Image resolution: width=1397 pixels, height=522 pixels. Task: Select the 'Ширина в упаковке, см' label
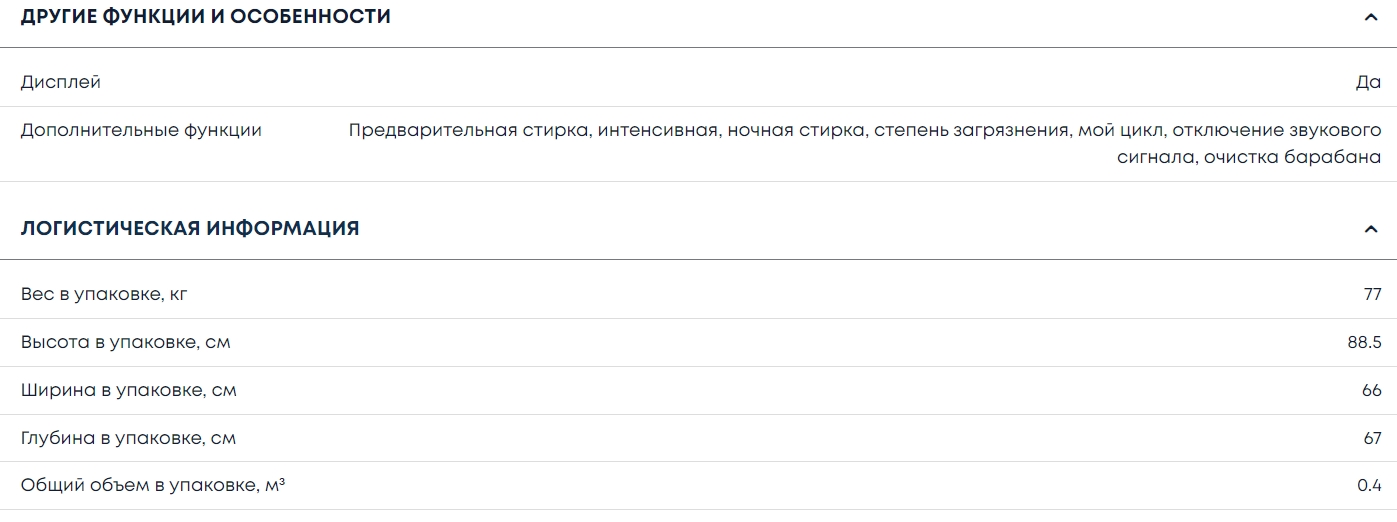pyautogui.click(x=129, y=390)
